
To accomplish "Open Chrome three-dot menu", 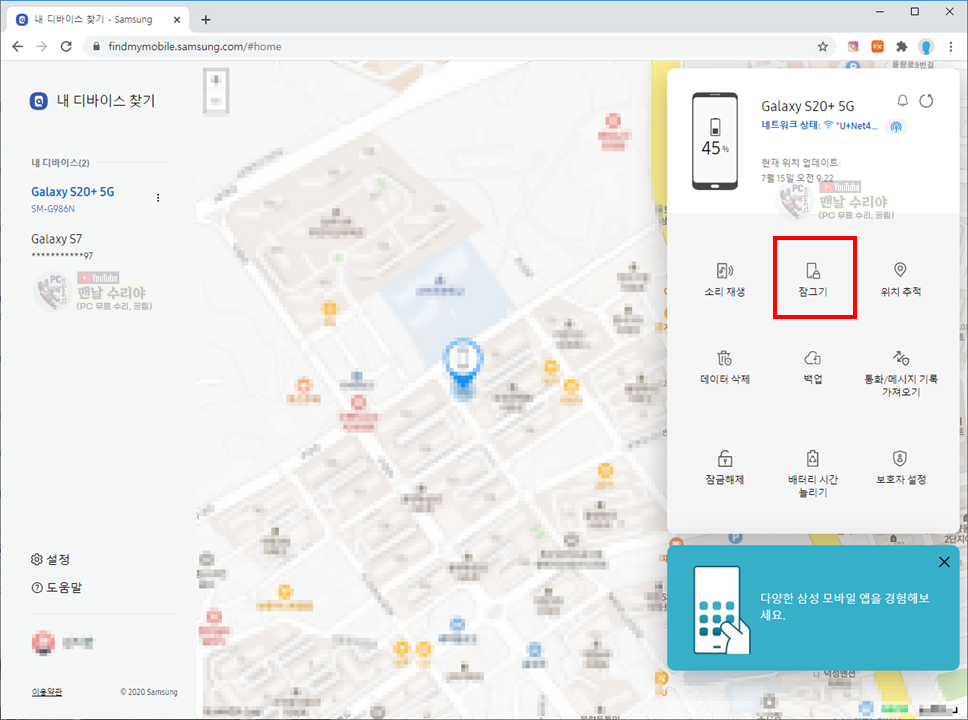I will 951,46.
